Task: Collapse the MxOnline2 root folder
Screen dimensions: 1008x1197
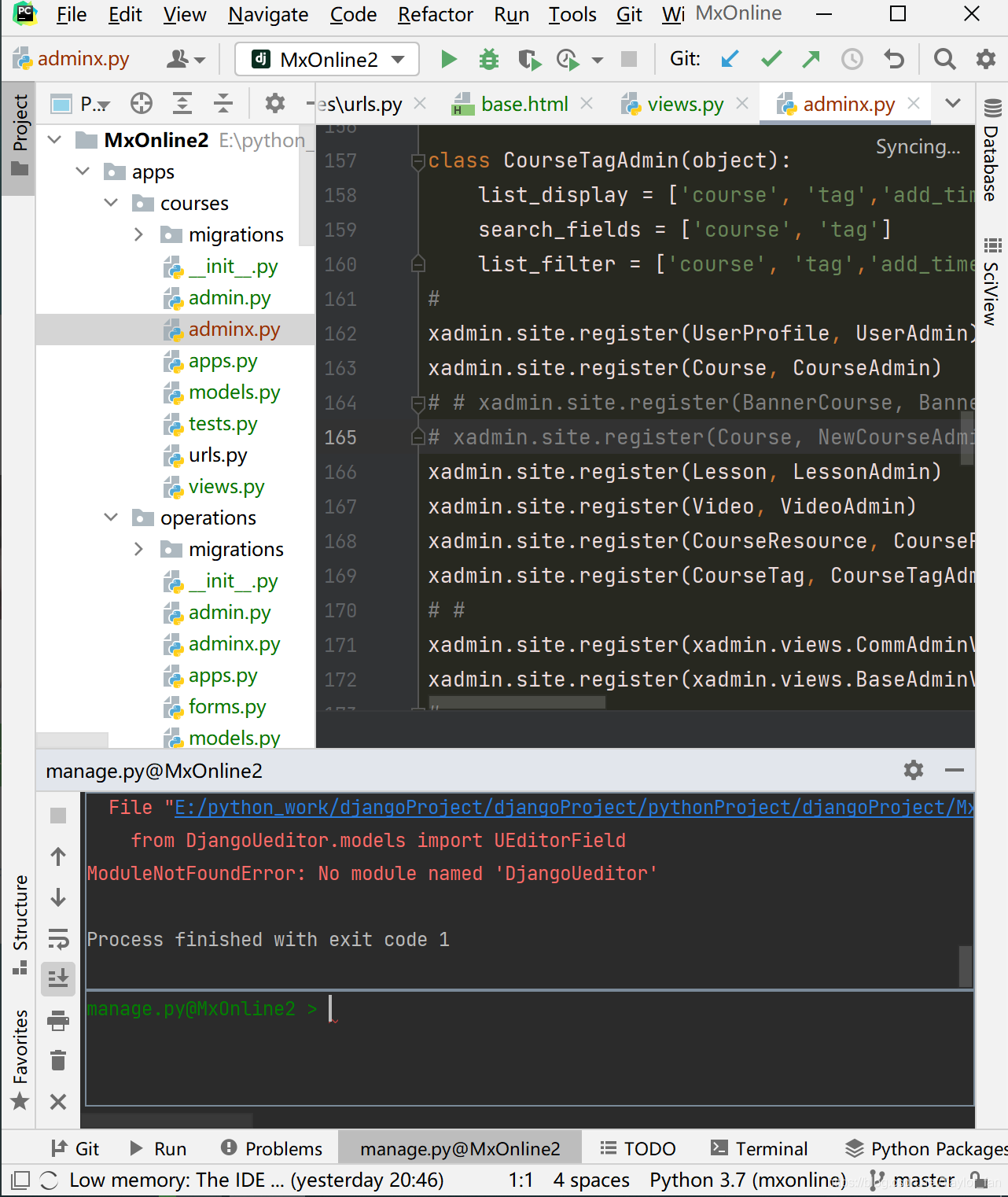Action: (55, 140)
